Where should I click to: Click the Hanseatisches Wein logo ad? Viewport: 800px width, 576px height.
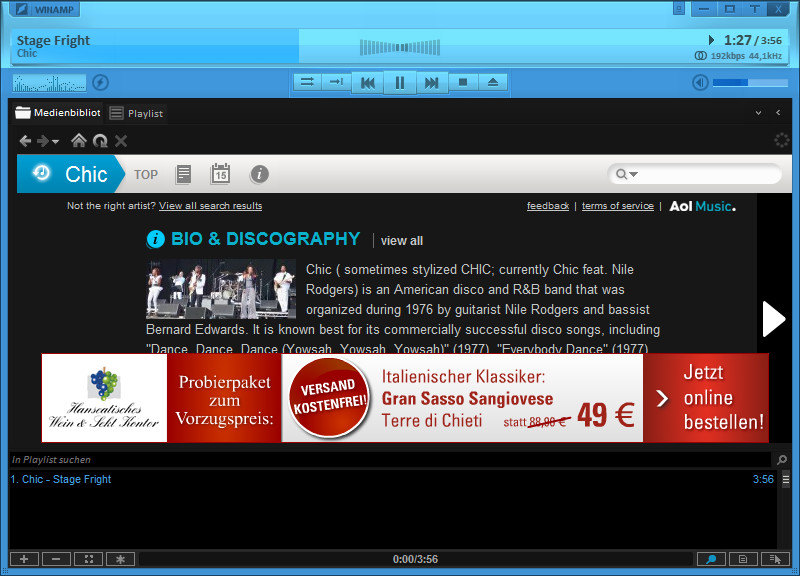[x=104, y=398]
